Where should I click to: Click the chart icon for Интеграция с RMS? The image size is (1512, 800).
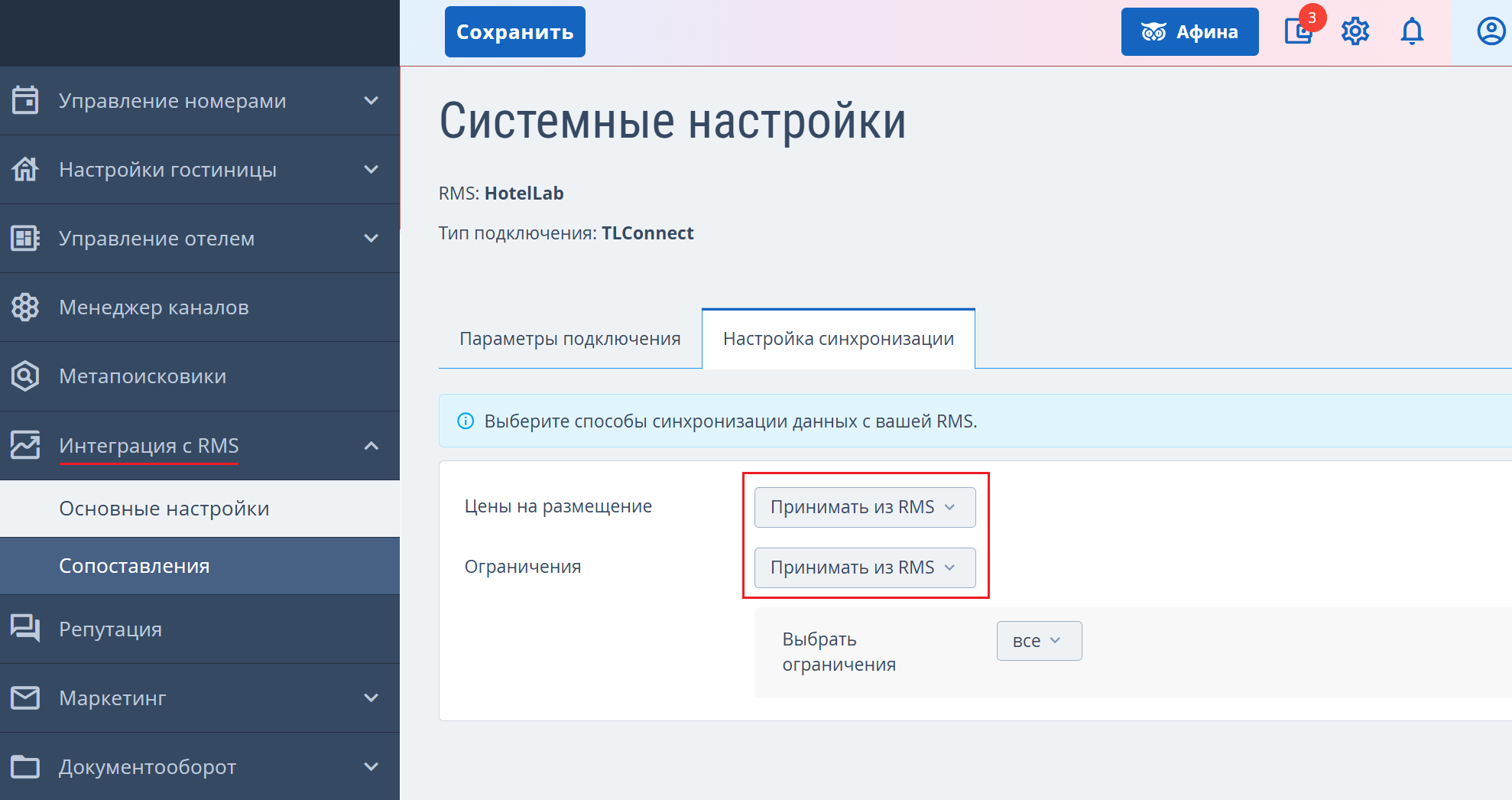point(25,445)
